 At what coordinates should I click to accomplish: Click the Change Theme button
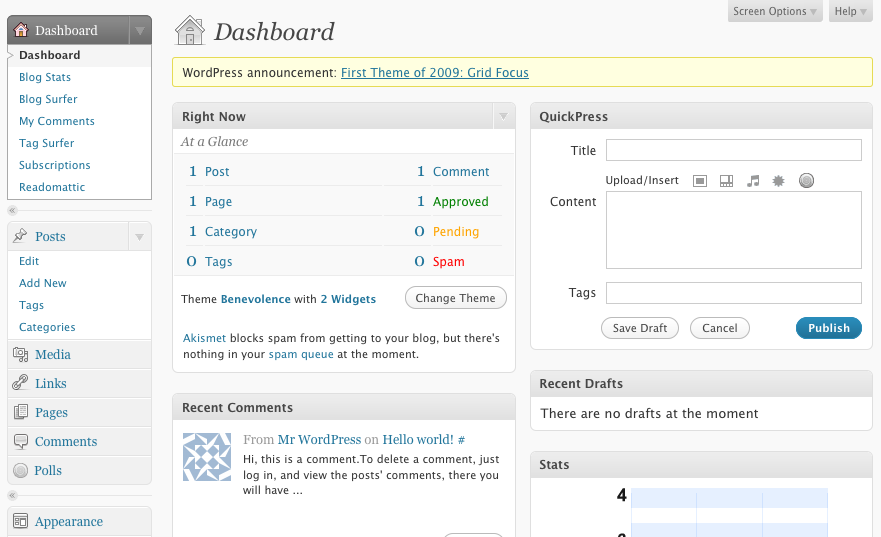456,298
